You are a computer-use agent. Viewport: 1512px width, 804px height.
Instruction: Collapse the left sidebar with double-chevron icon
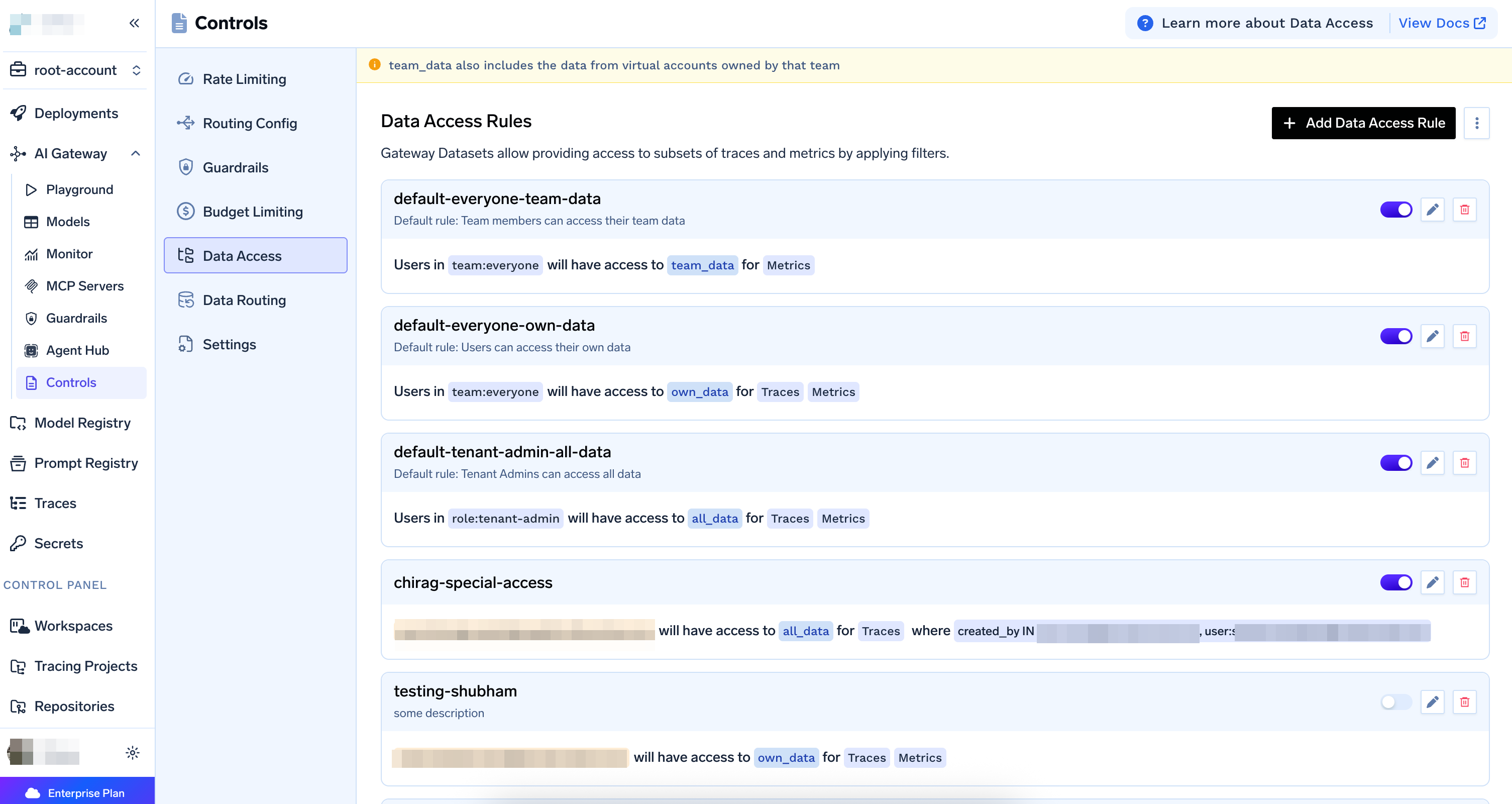click(134, 23)
